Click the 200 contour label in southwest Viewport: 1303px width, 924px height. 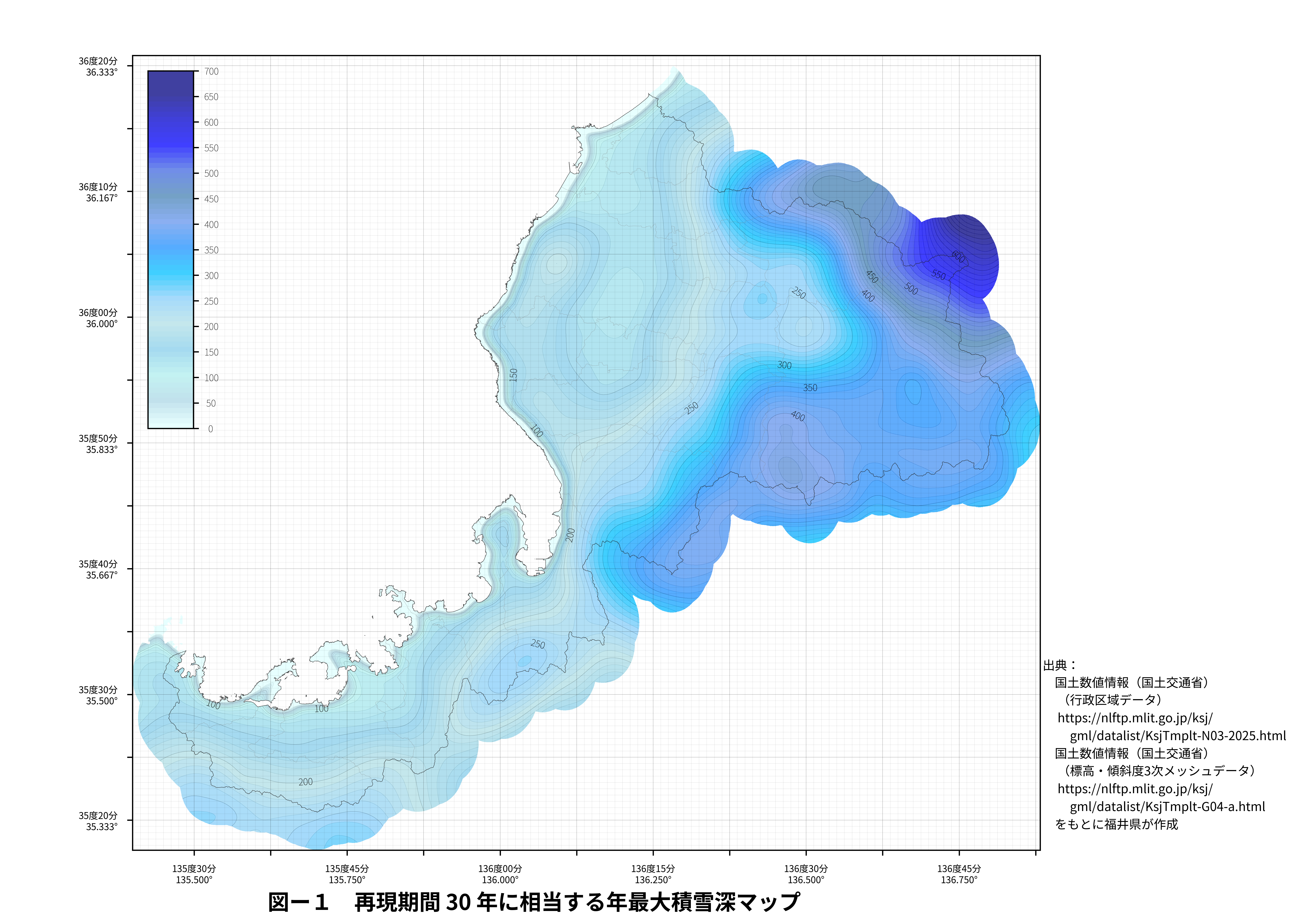306,782
